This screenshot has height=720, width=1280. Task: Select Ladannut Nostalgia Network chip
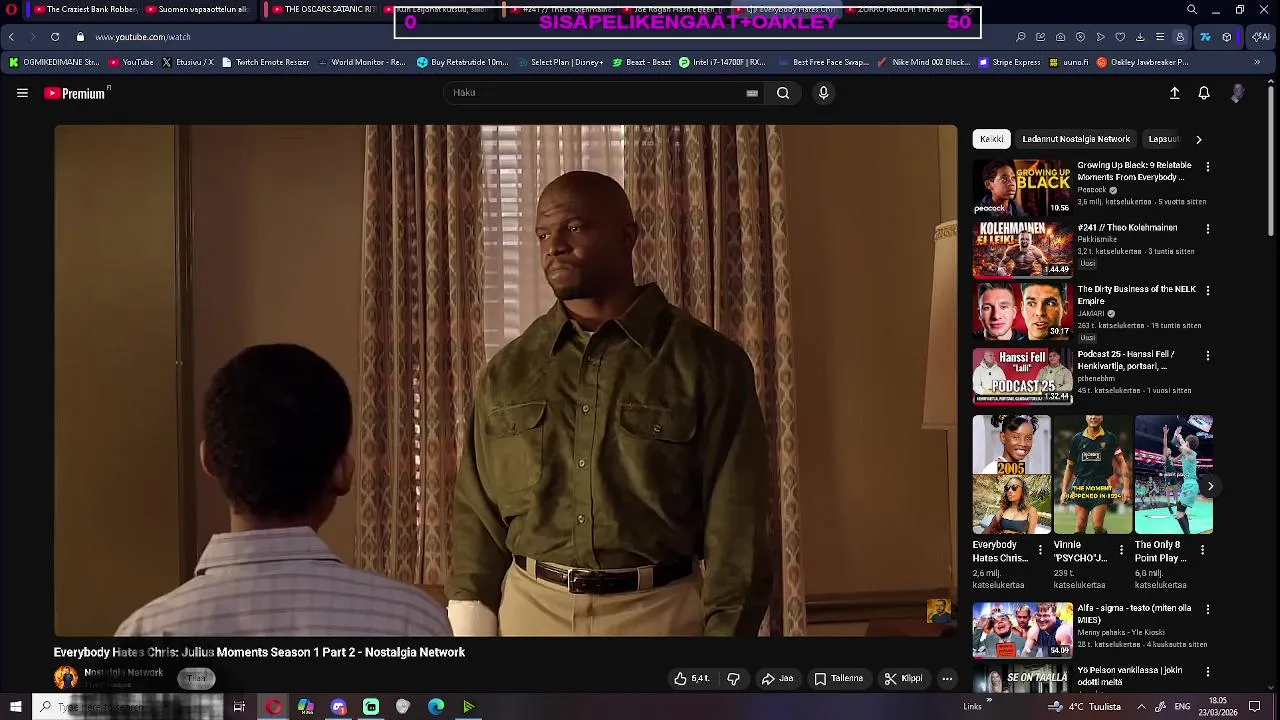coord(1076,139)
